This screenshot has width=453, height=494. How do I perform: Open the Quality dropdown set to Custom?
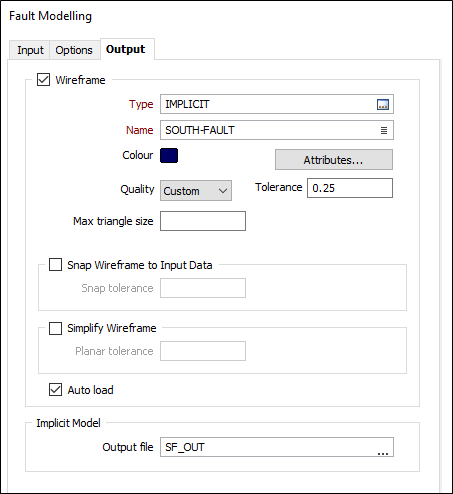tap(196, 191)
